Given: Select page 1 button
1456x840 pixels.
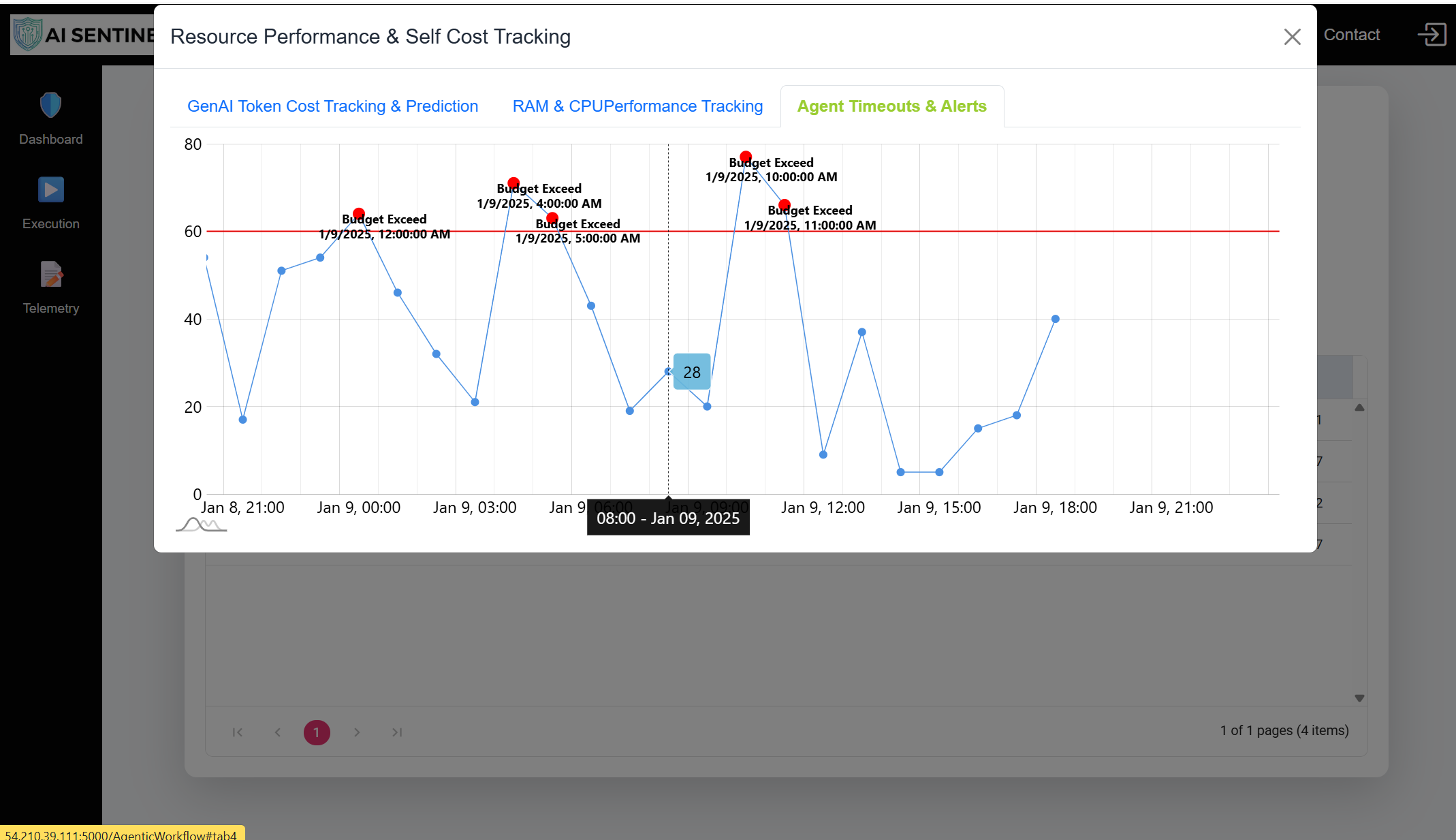Looking at the screenshot, I should pyautogui.click(x=317, y=732).
